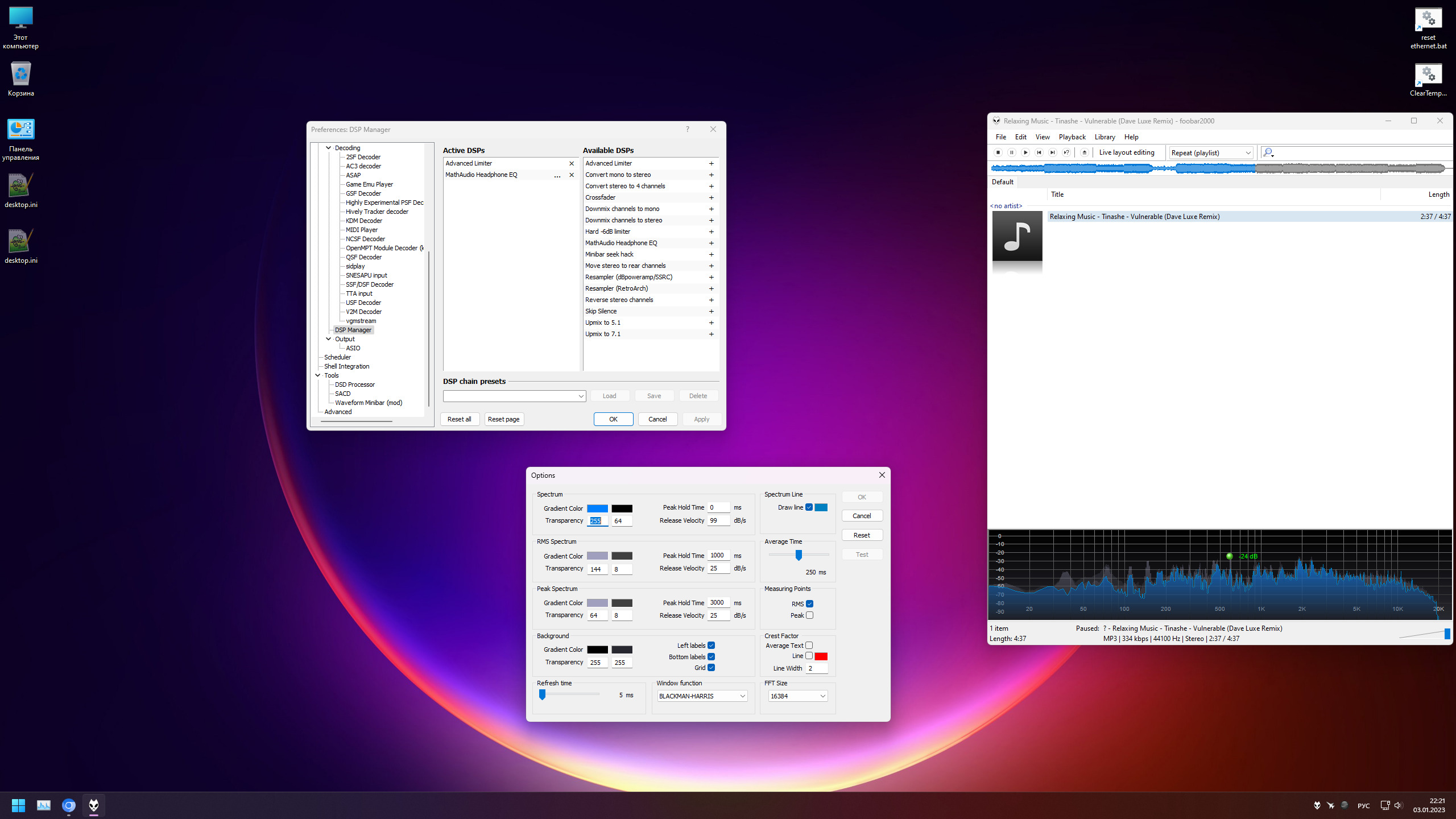
Task: Click the random playback button
Action: [x=1066, y=152]
